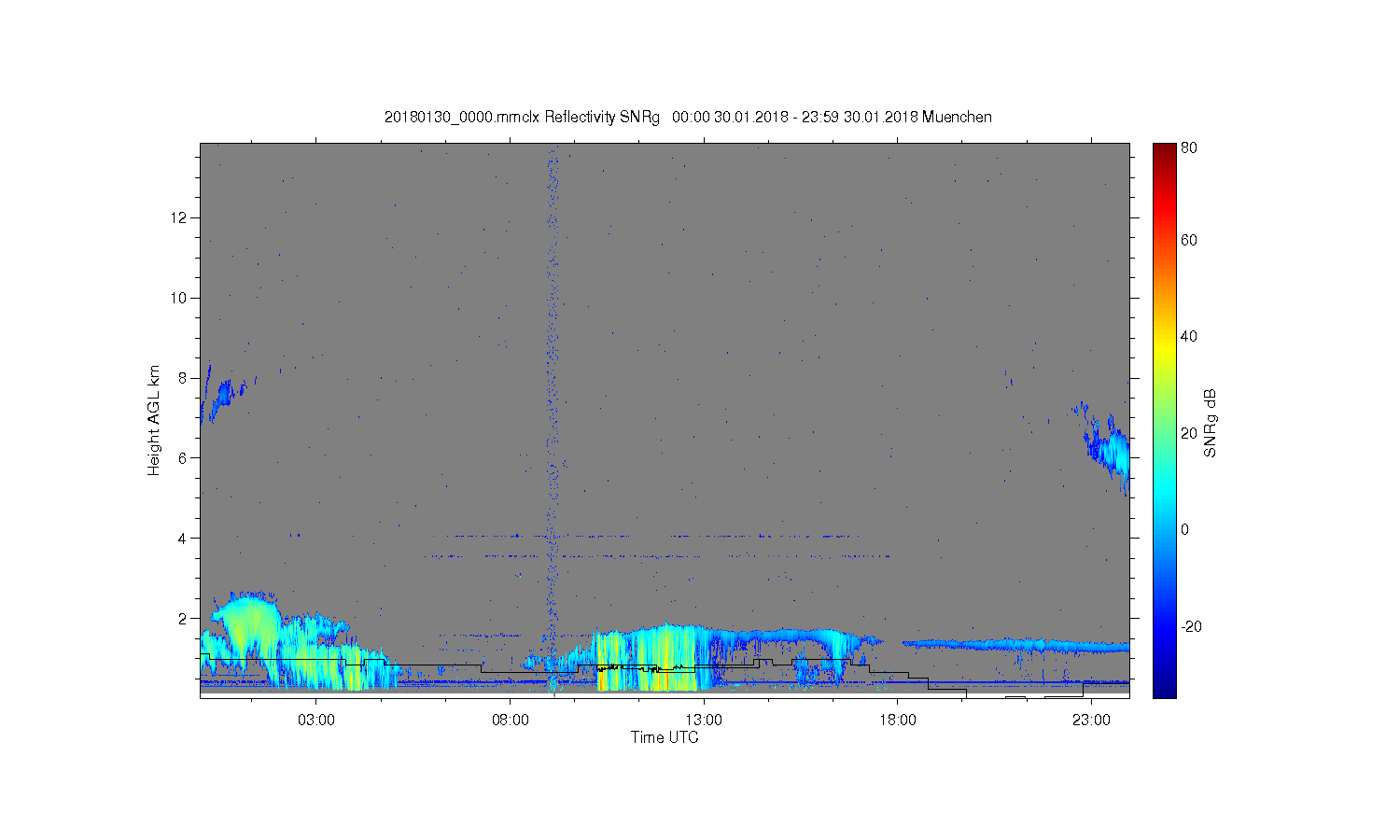The image size is (1400, 840).
Task: Click the colorbar tick label 80
Action: coord(1189,148)
